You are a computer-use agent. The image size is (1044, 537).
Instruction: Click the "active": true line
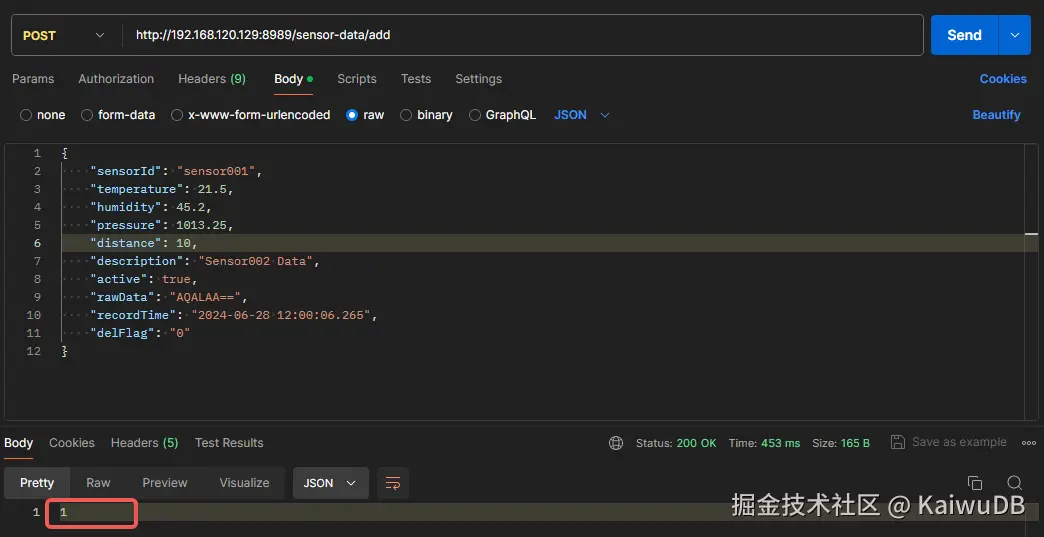(x=144, y=279)
